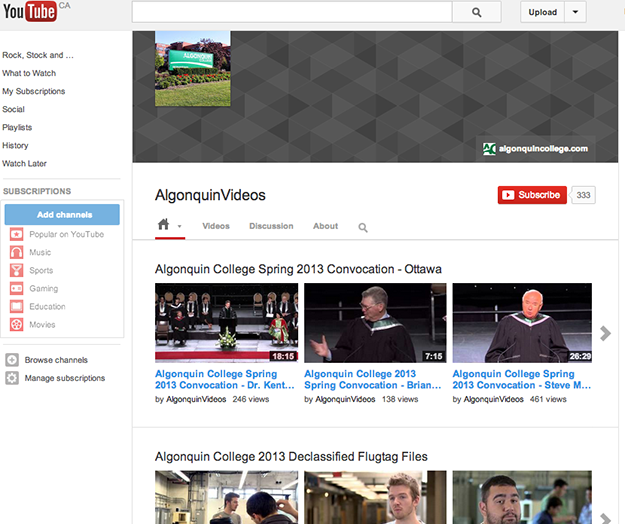Click the AlgonquinVideos channel title
Screen dimensions: 625x524
click(x=210, y=195)
